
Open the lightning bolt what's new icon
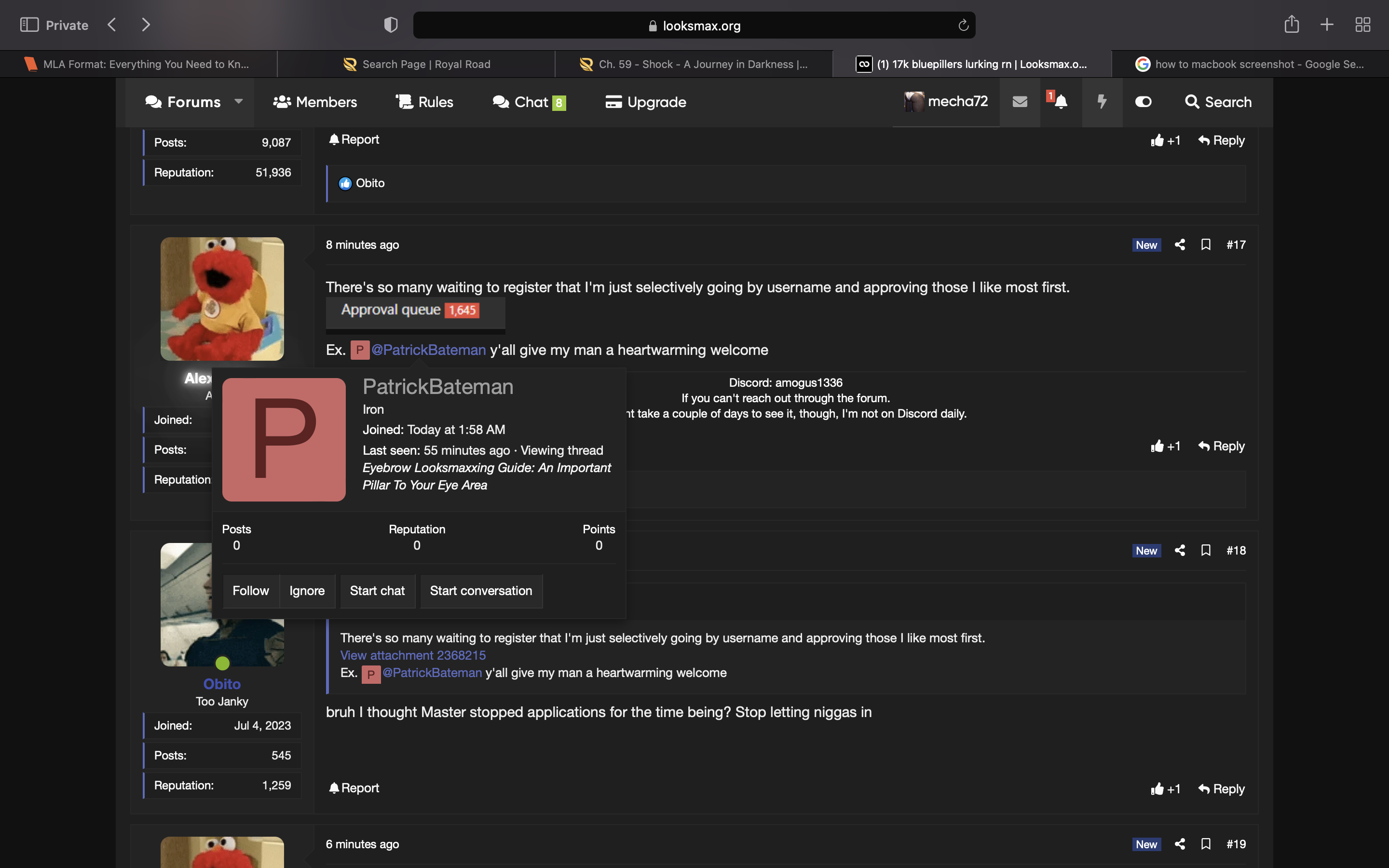[1102, 102]
